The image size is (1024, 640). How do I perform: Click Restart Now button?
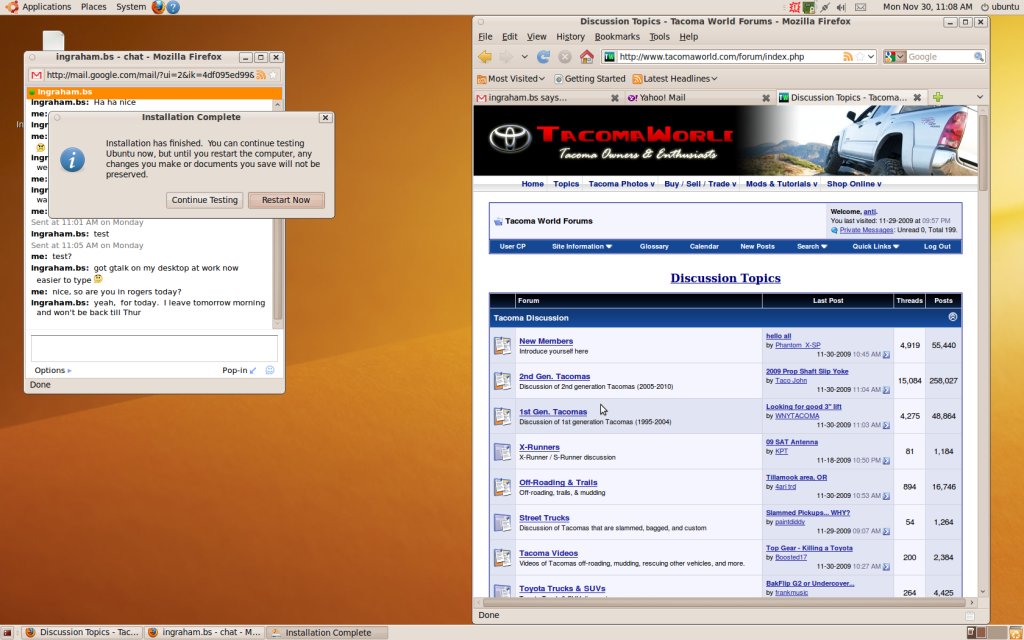(x=286, y=200)
